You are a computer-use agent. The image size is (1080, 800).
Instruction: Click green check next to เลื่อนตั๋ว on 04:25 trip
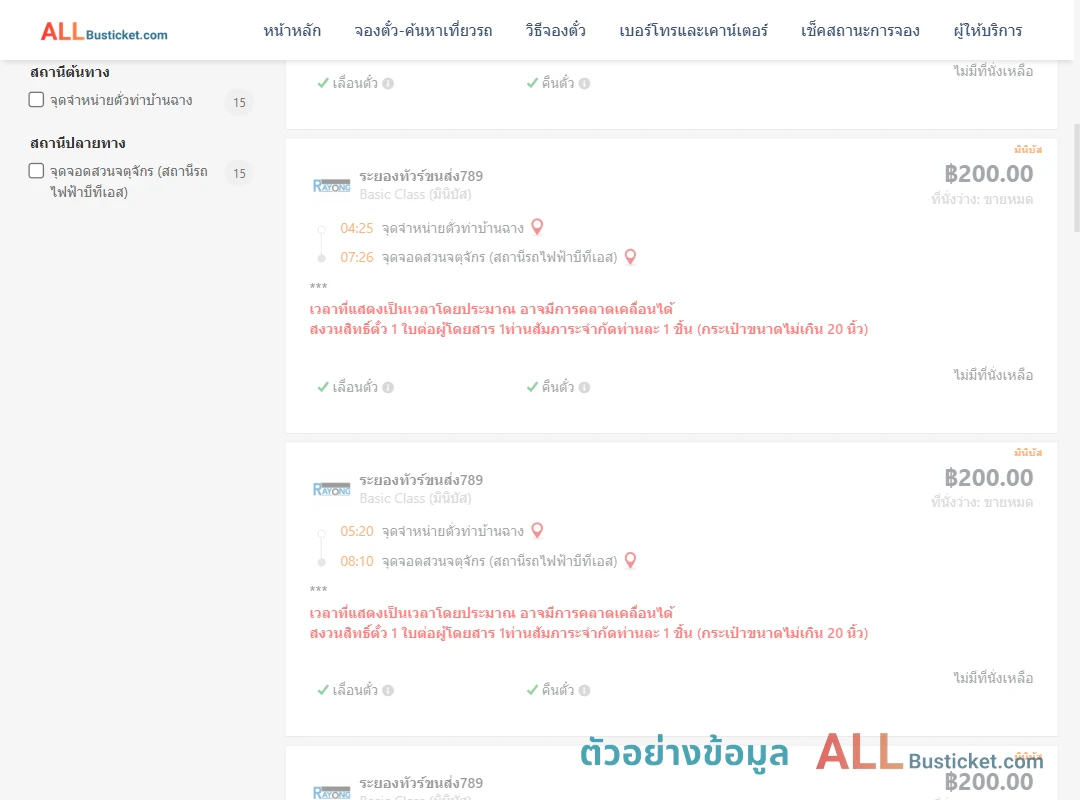322,387
